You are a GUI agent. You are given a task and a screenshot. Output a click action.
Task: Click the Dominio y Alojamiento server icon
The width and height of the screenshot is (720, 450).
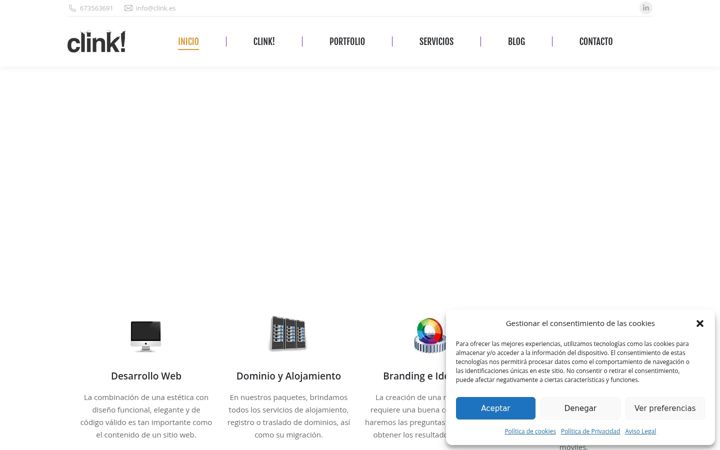pyautogui.click(x=288, y=333)
